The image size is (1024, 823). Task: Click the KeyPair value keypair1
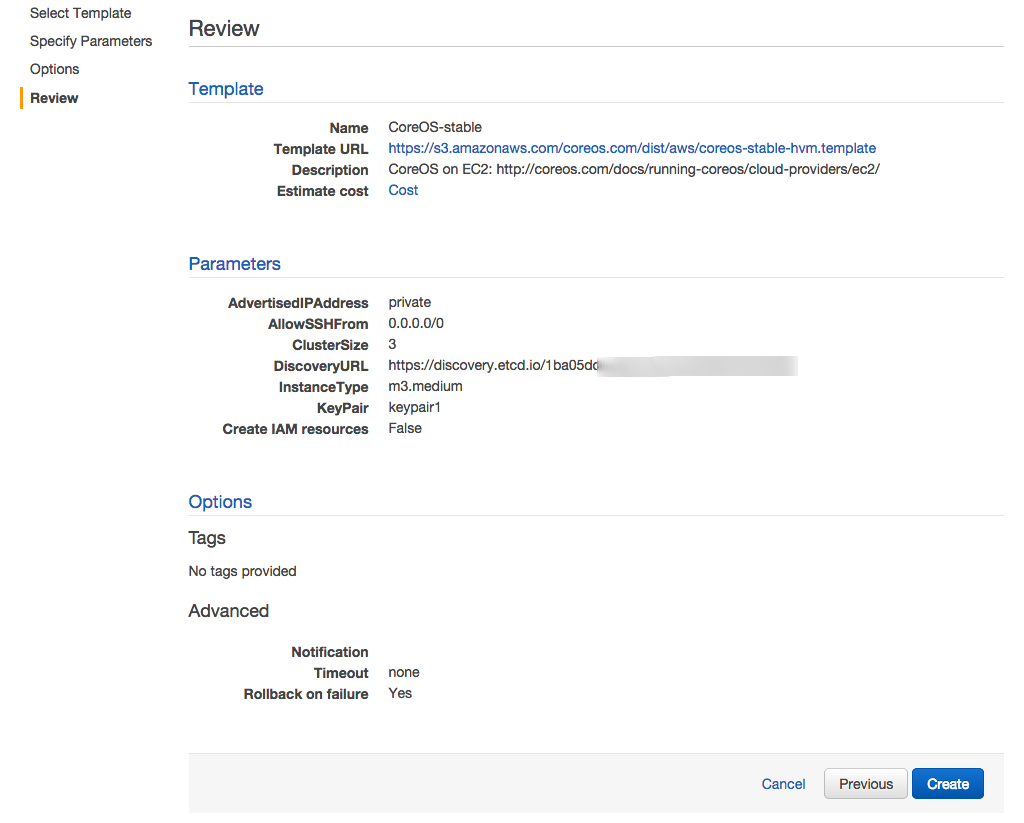(x=414, y=408)
